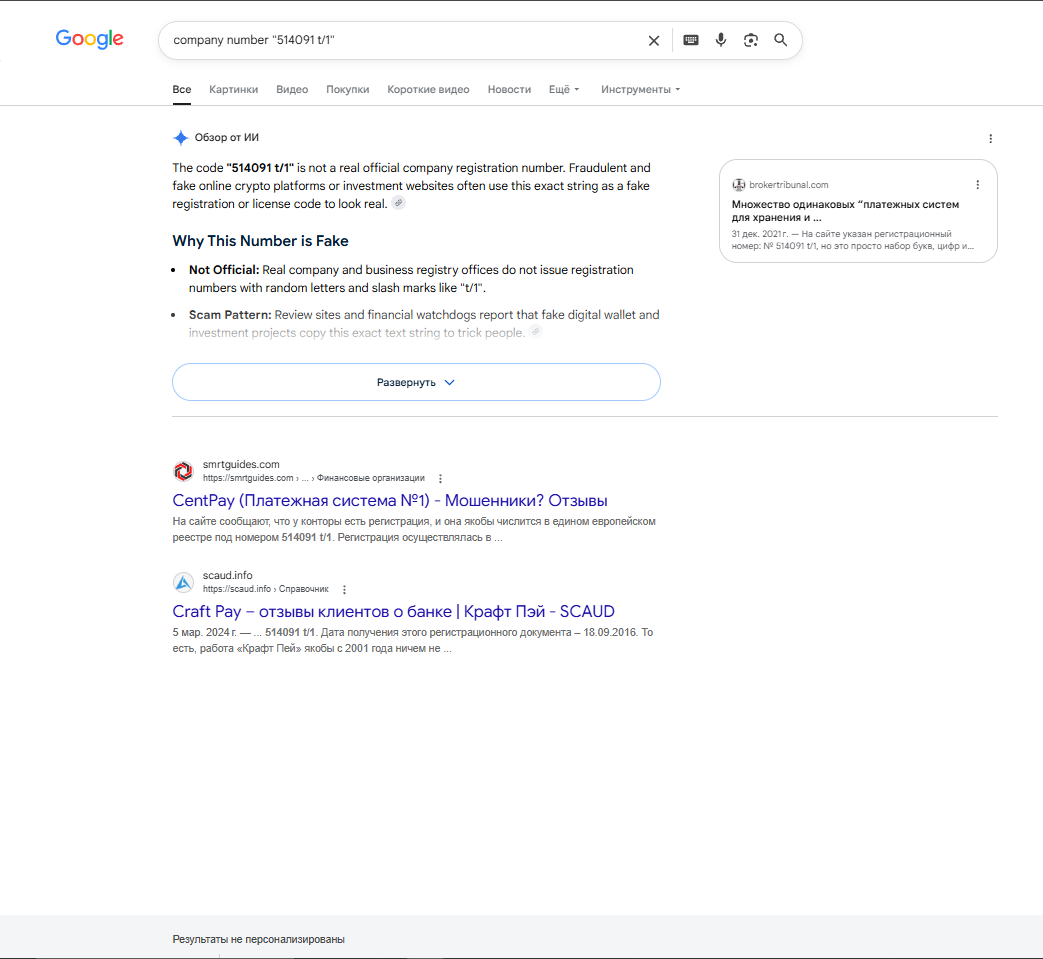Viewport: 1043px width, 959px height.
Task: Click the brokertribunal.com favicon
Action: click(738, 184)
